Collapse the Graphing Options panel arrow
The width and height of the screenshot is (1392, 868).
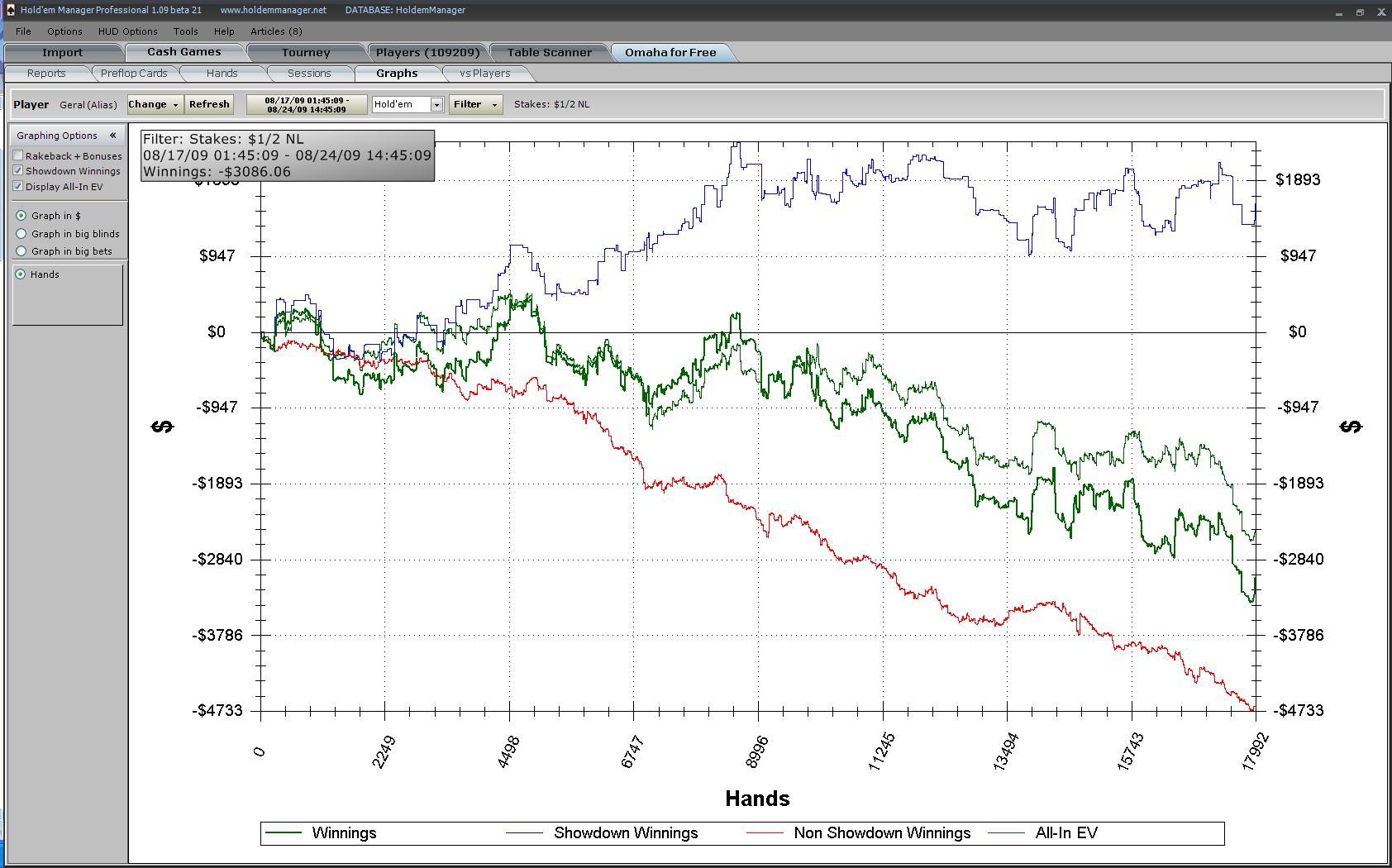112,136
